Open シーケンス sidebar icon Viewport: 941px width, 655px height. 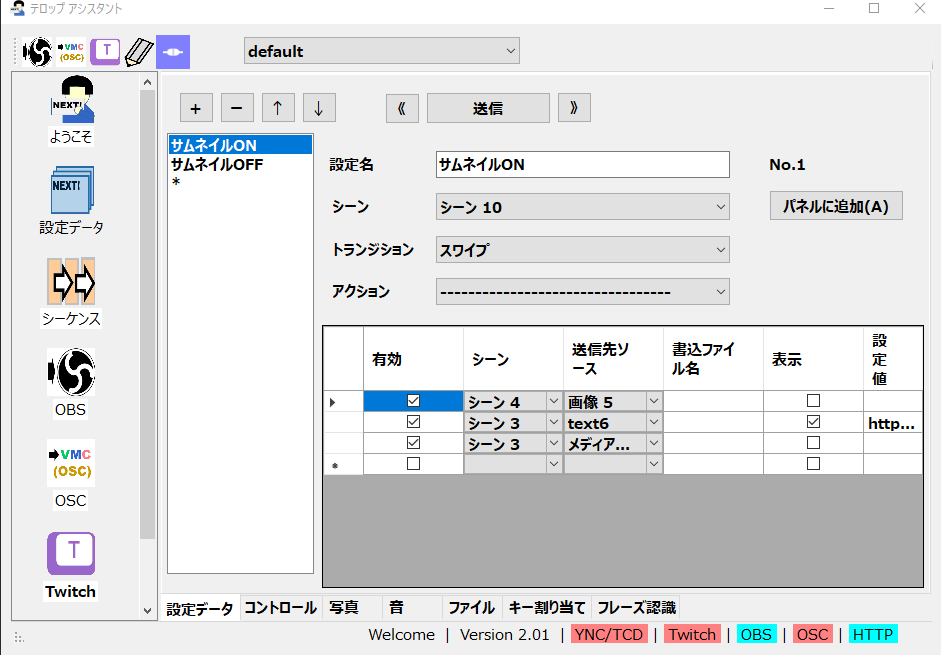[71, 292]
